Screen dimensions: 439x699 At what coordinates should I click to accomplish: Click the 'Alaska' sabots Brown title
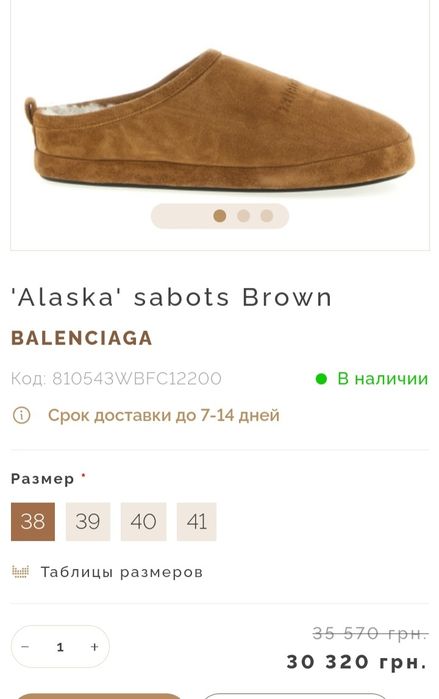(172, 297)
